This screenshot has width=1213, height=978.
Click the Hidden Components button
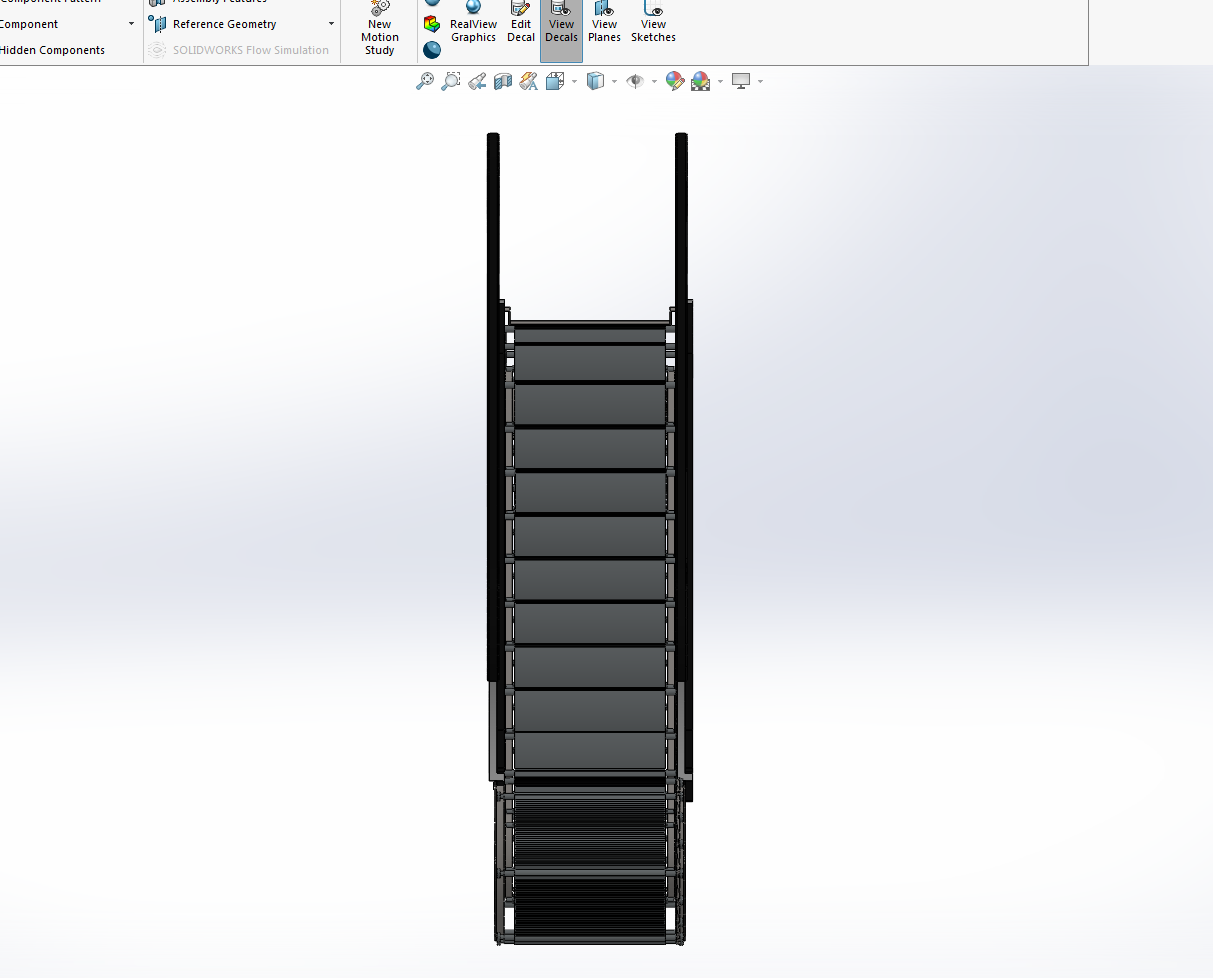[52, 50]
